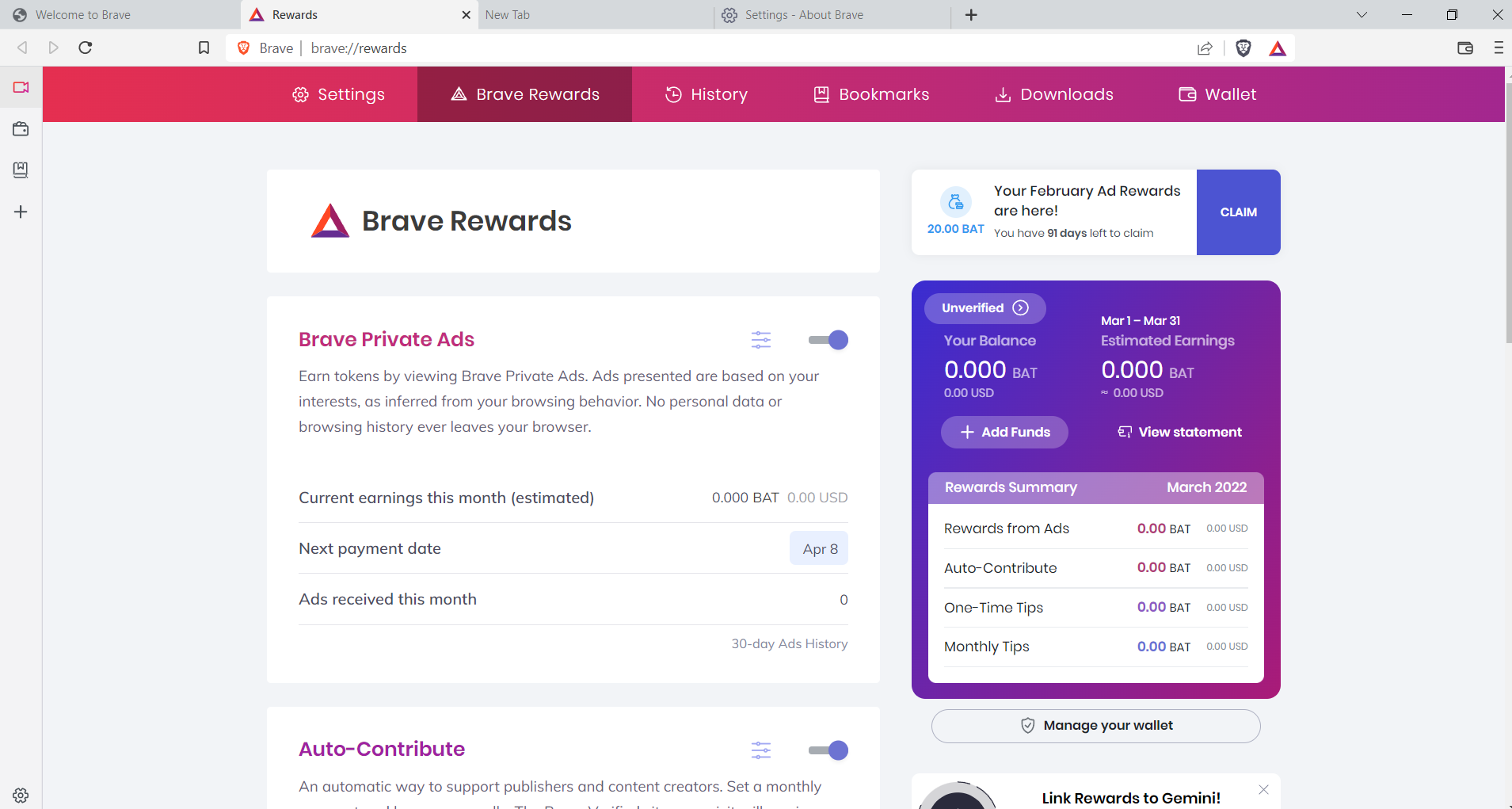1512x809 pixels.
Task: Toggle Brave Private Ads switch
Action: 828,340
